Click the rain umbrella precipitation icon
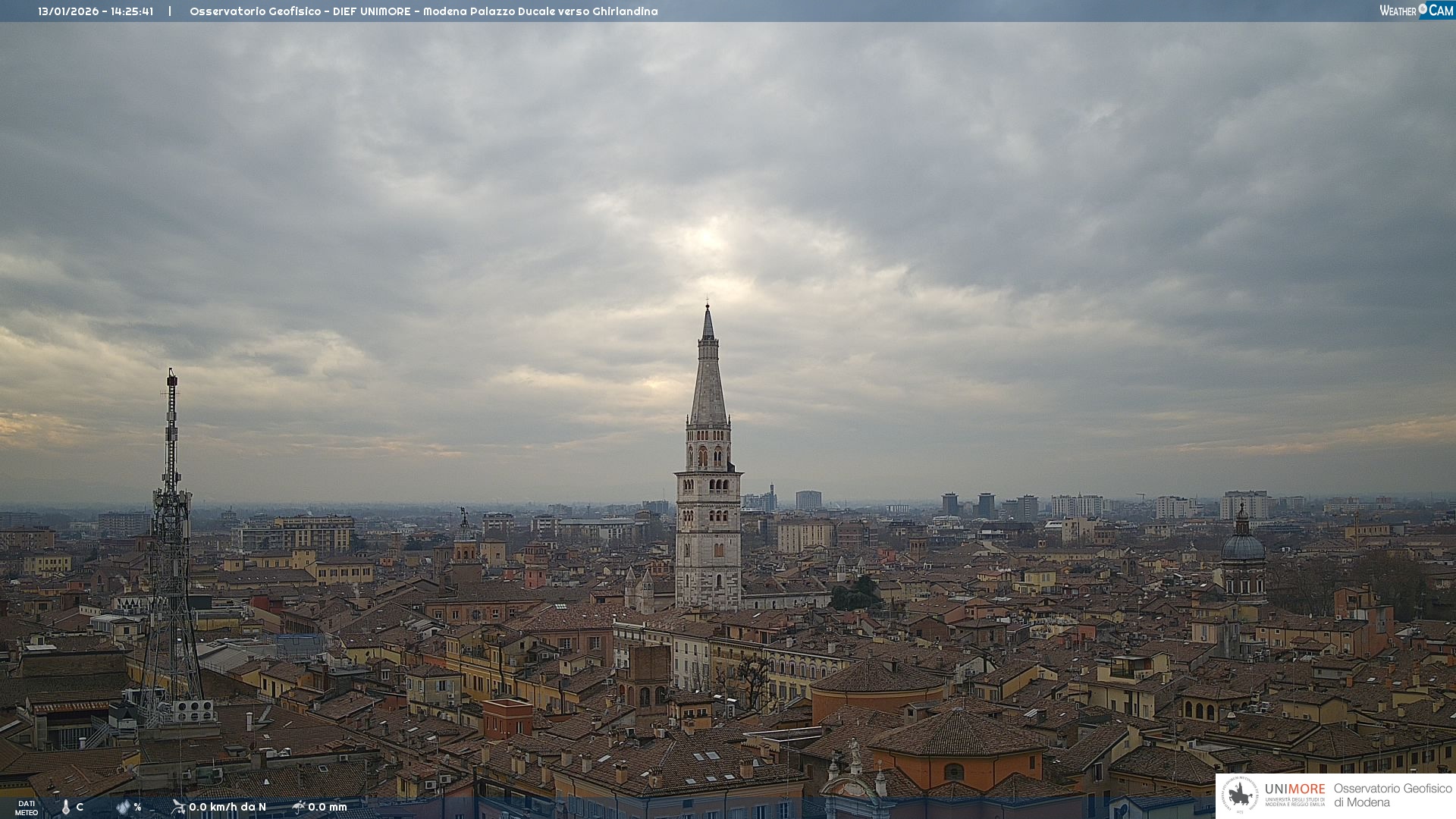Screen dimensions: 1456x819 [299, 807]
